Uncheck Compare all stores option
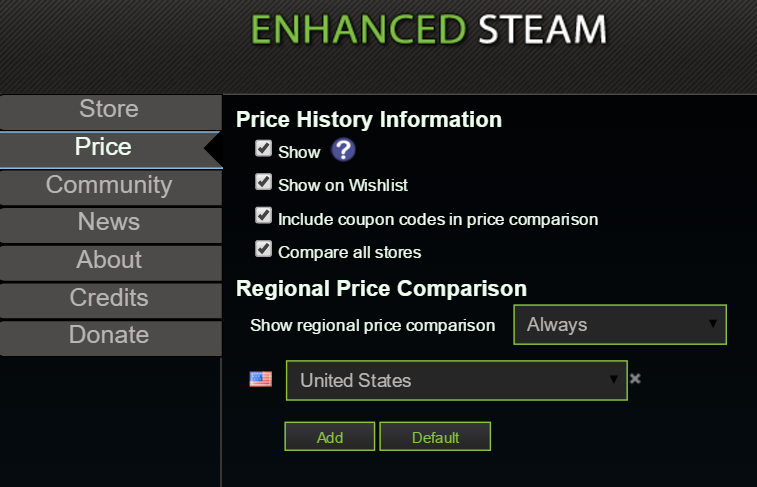 [264, 249]
